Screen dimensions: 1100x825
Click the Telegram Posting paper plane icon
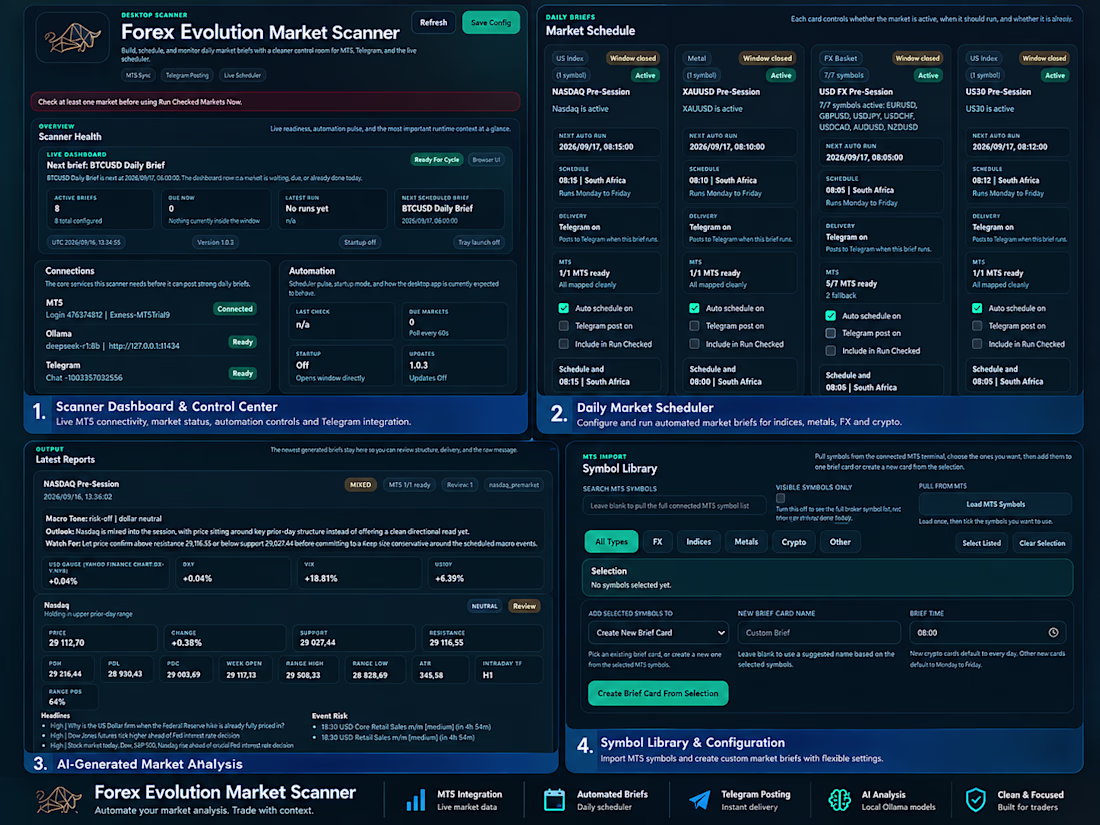(699, 800)
